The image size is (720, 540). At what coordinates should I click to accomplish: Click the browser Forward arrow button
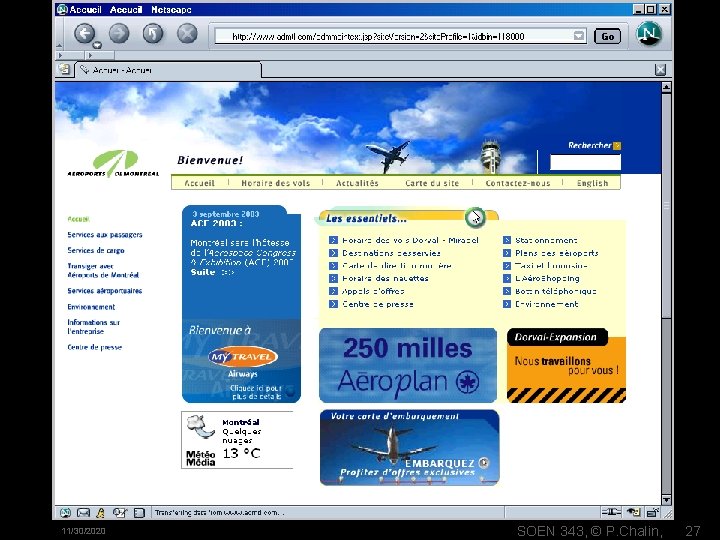click(x=119, y=34)
